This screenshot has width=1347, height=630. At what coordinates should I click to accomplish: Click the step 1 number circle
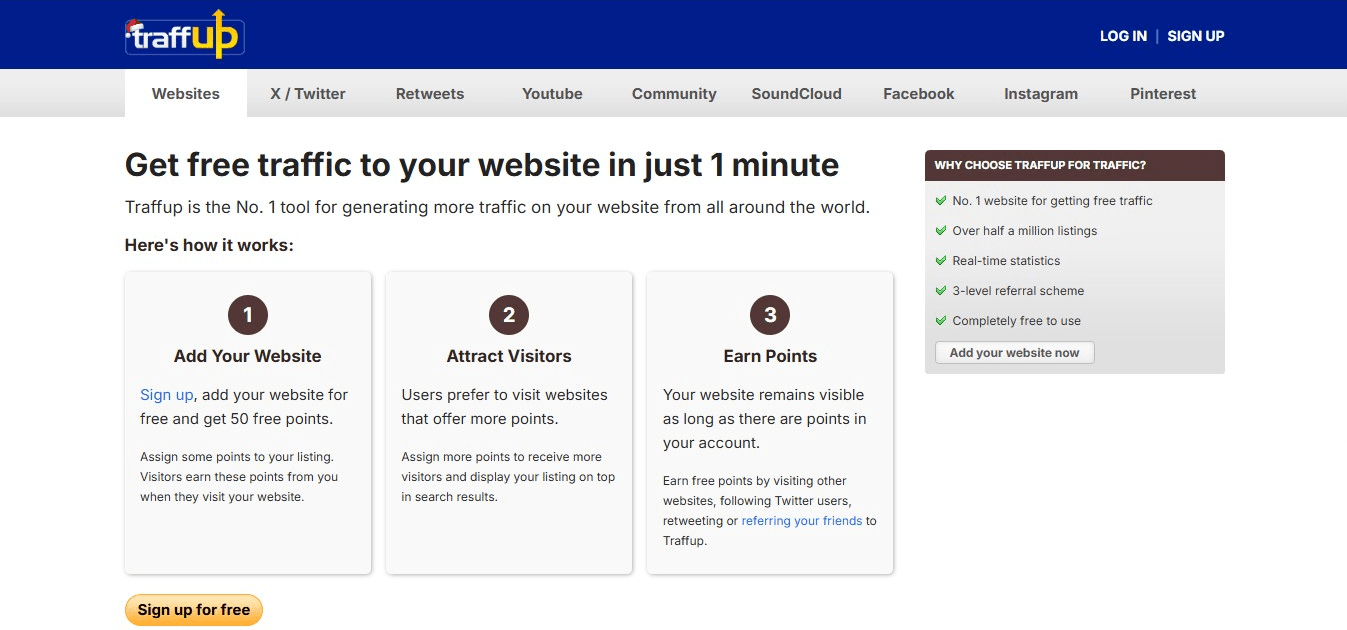[x=248, y=316]
